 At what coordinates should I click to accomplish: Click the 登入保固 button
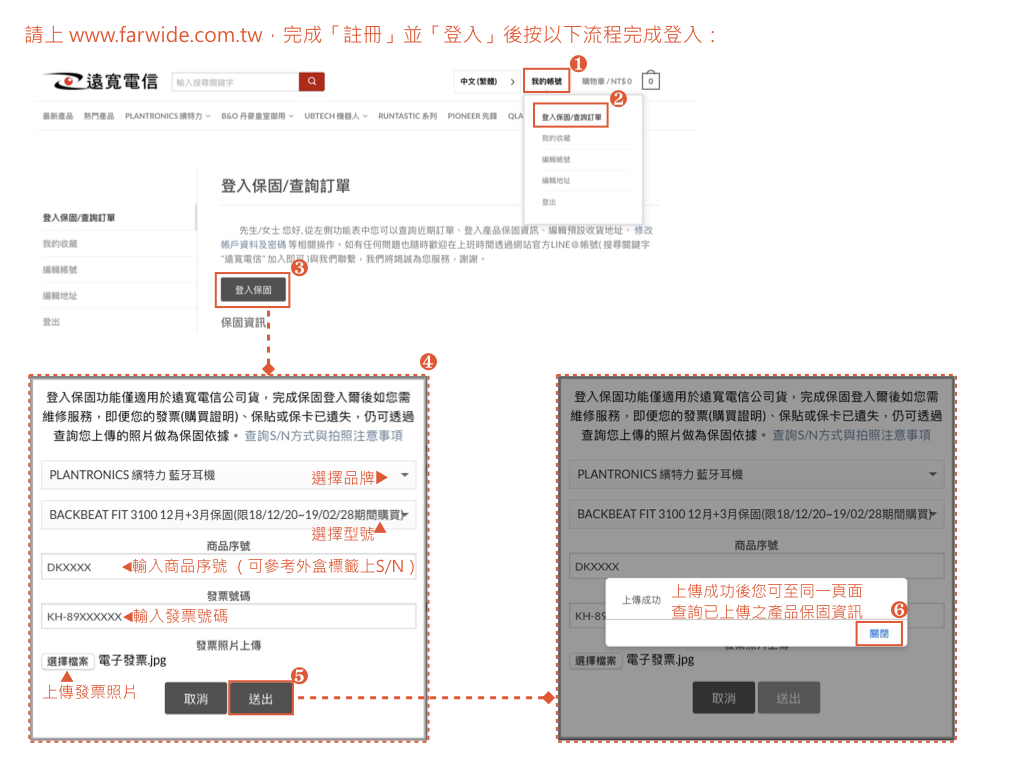click(253, 290)
